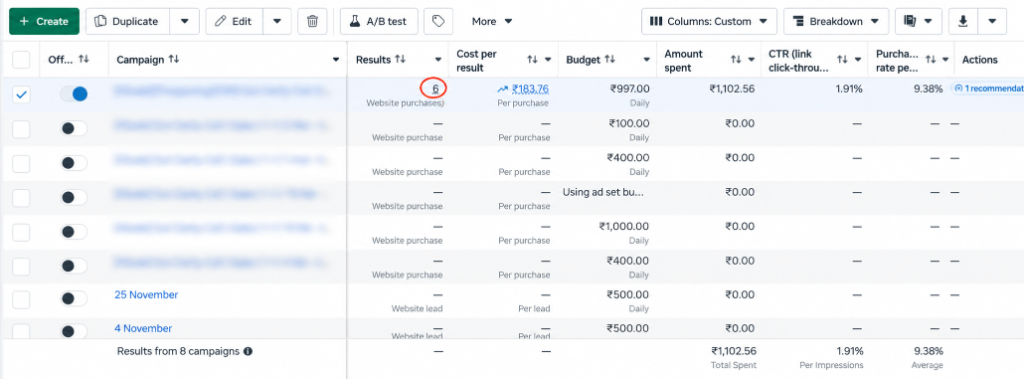Click the Actions column header

(x=980, y=59)
